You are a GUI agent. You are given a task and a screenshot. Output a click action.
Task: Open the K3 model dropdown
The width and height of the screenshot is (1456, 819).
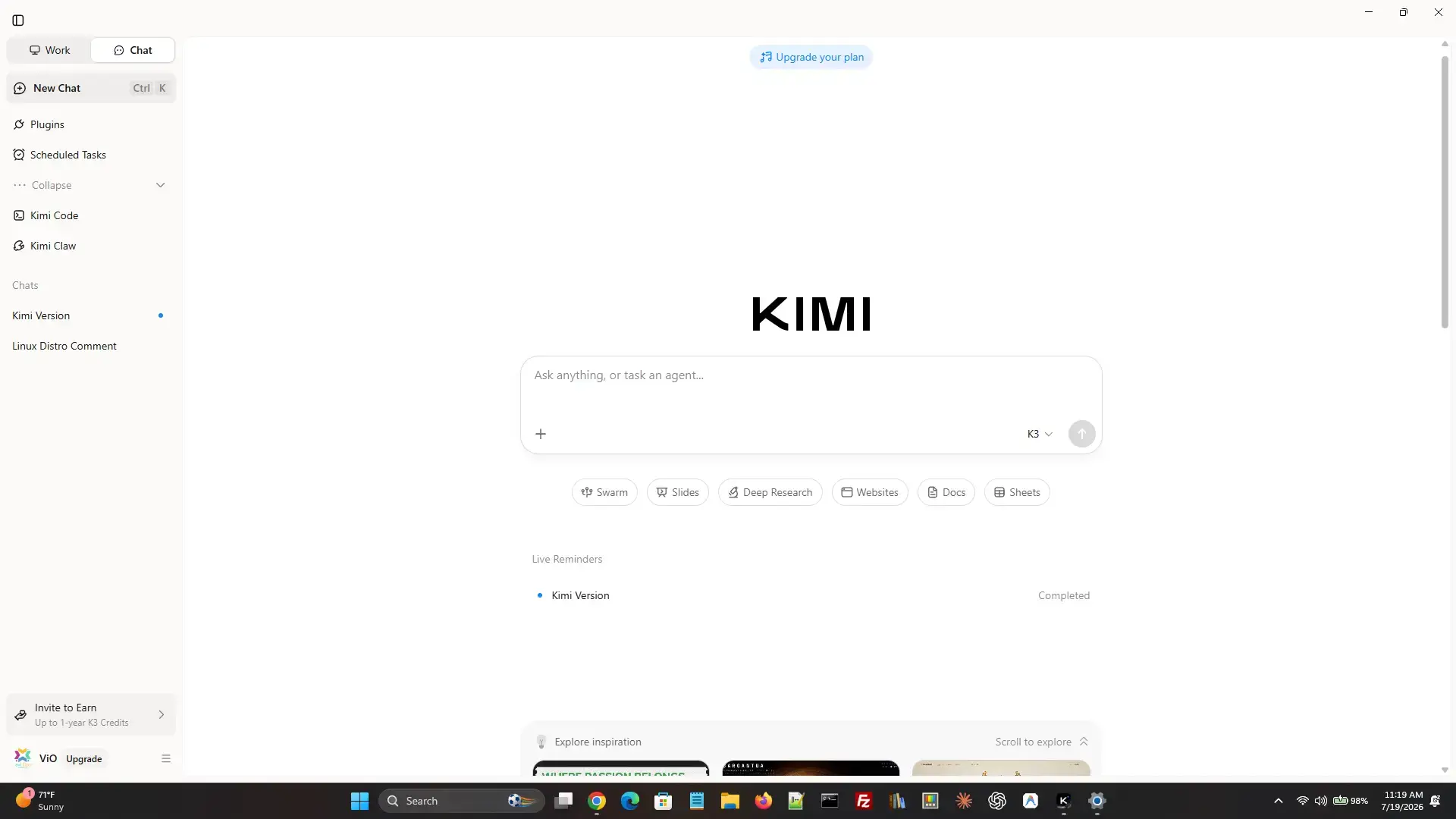pyautogui.click(x=1040, y=434)
